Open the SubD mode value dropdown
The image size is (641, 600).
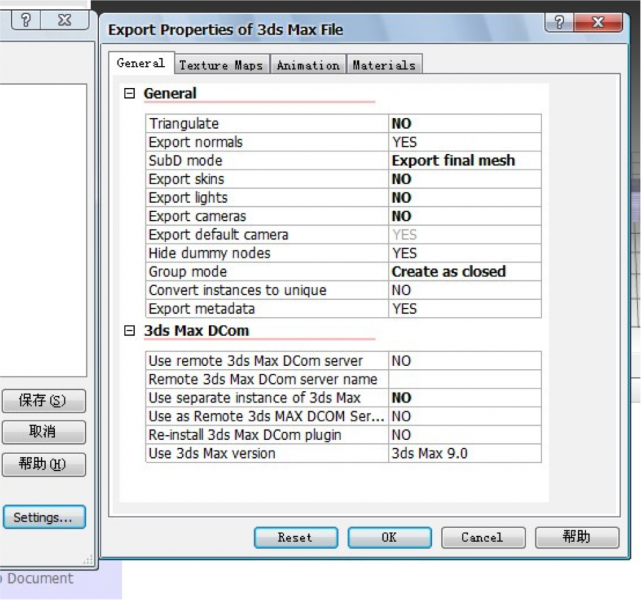coord(465,161)
